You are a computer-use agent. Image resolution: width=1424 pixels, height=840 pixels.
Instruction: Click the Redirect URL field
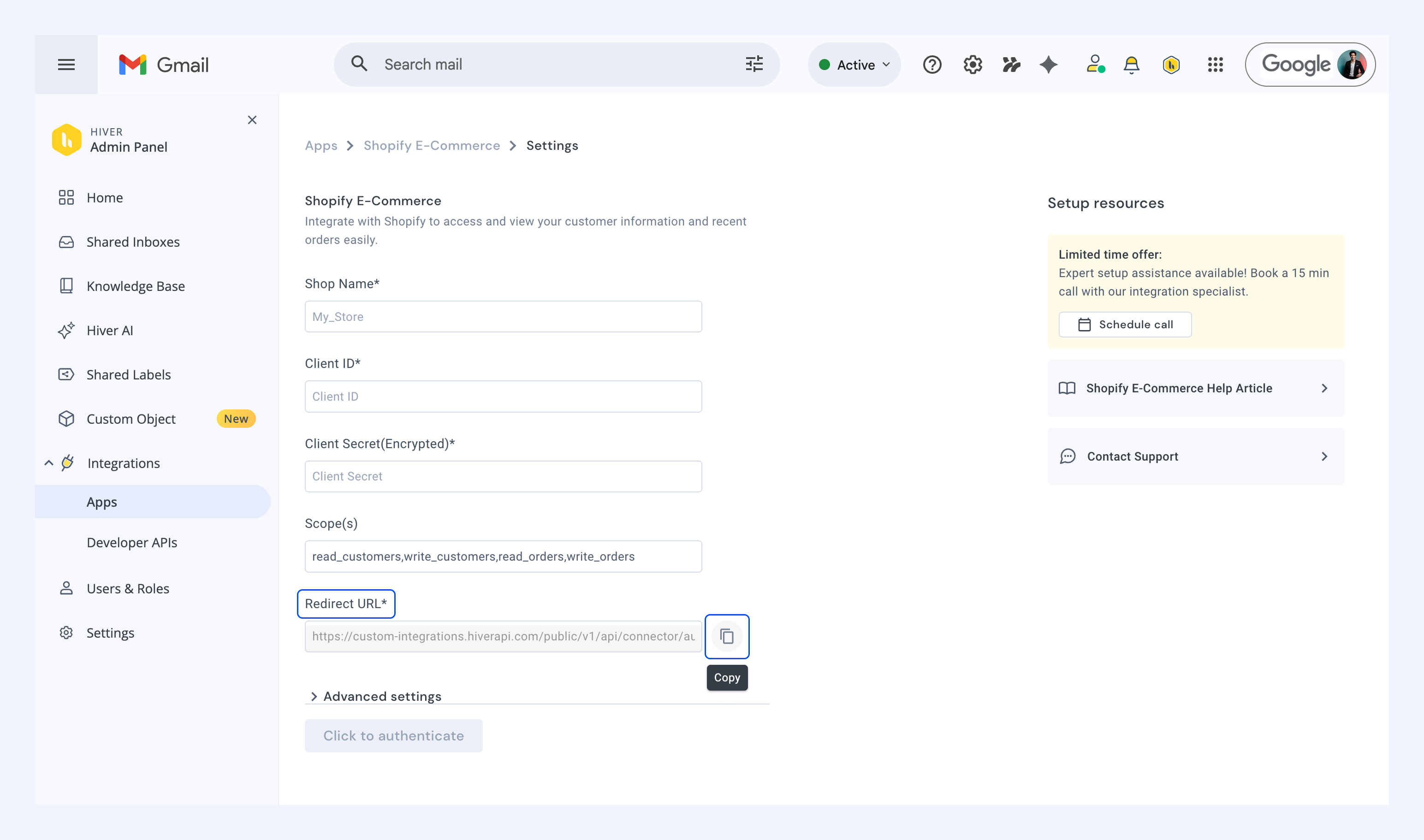pos(504,636)
